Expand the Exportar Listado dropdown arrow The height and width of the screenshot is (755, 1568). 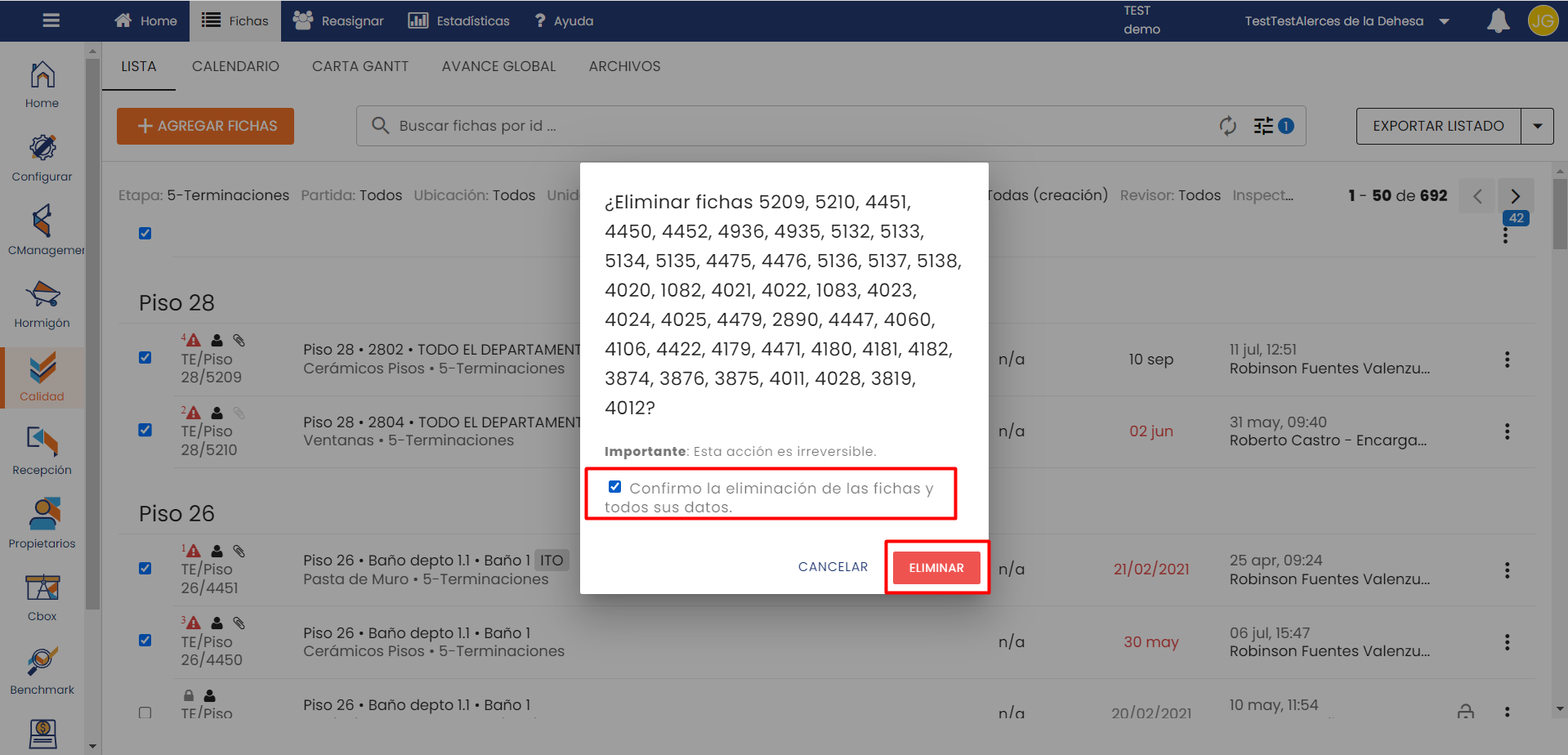click(1537, 126)
